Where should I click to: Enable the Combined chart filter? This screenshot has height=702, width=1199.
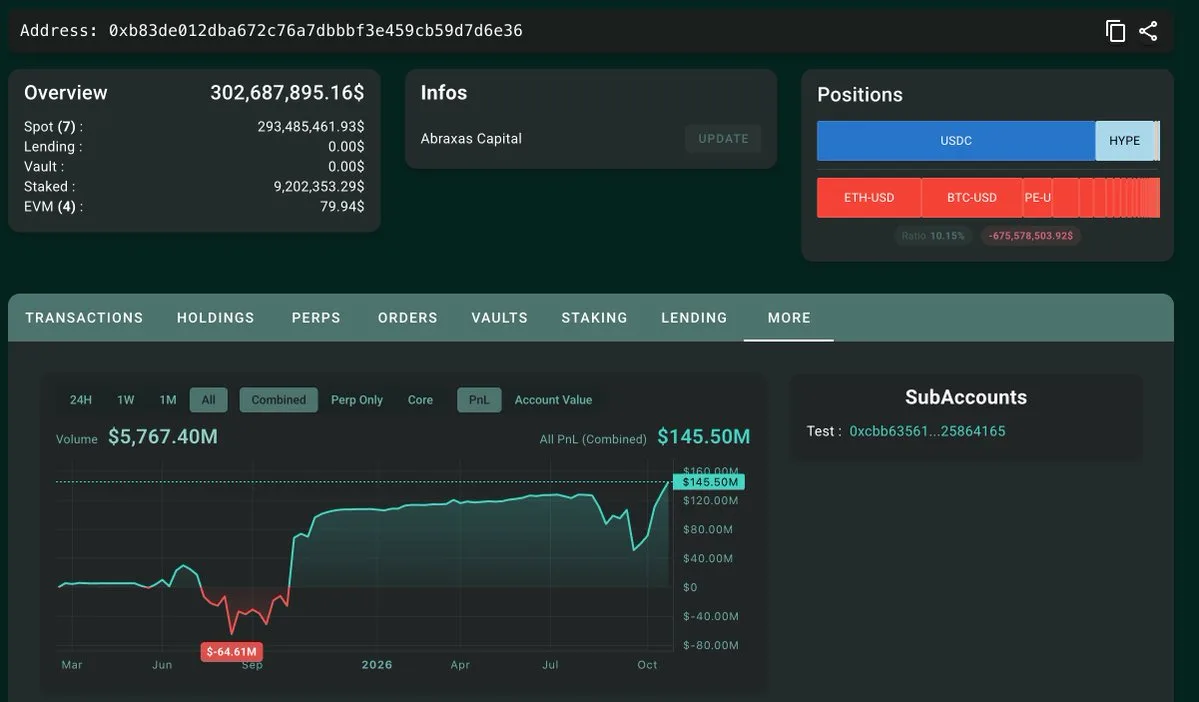(278, 400)
